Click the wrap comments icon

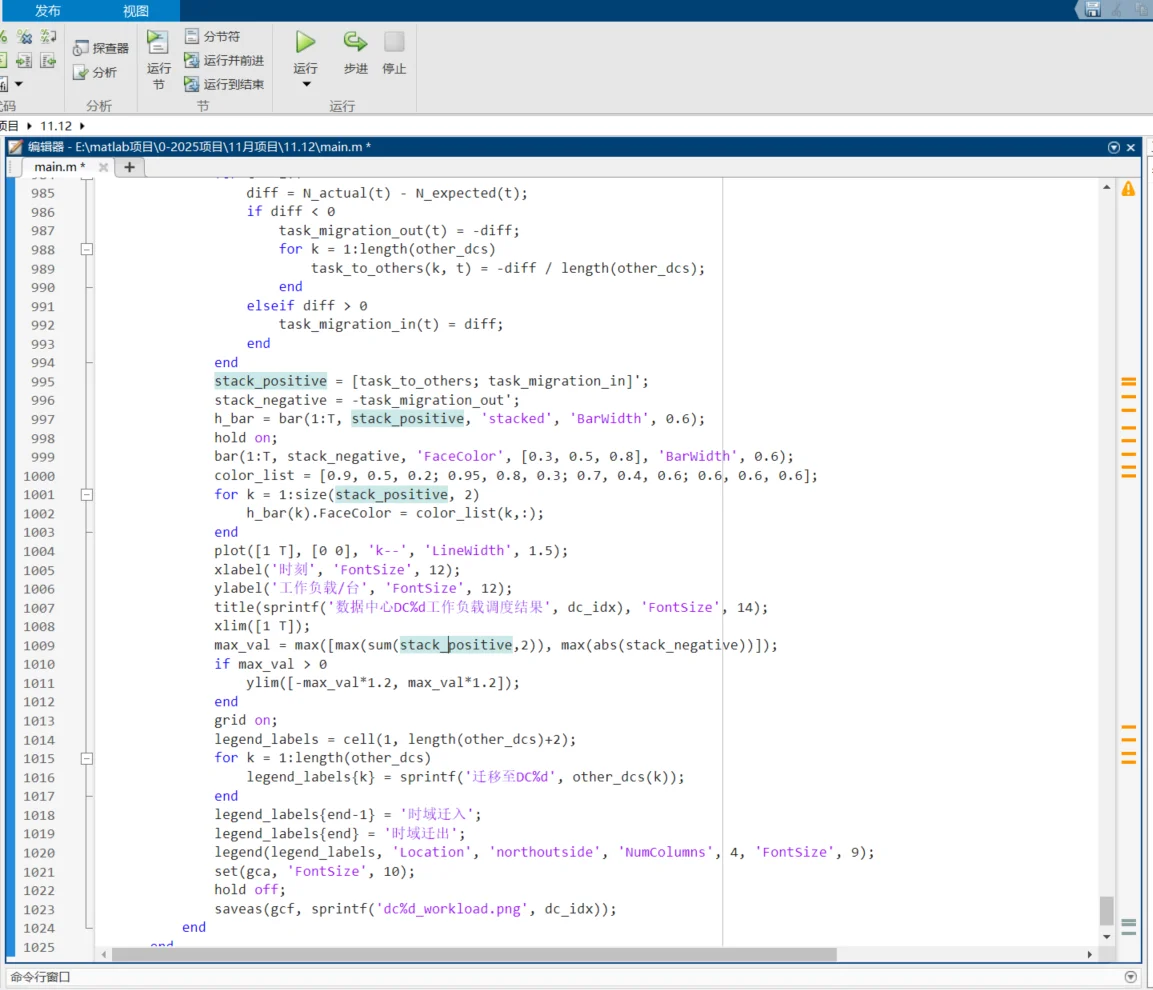tap(49, 37)
